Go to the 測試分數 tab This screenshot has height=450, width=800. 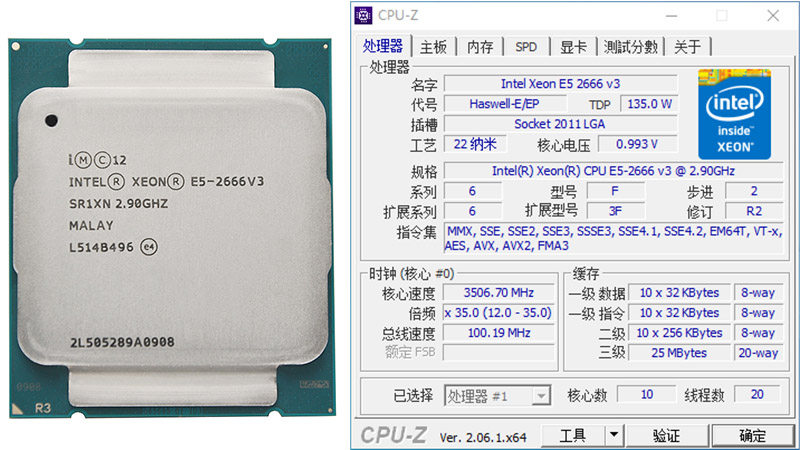(x=631, y=47)
